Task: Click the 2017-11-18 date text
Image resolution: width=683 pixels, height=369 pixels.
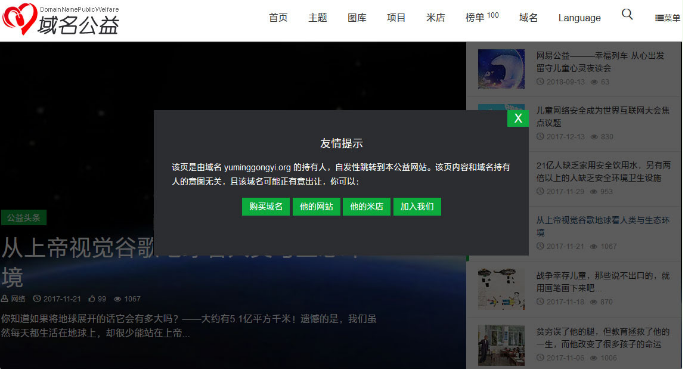Action: (565, 302)
